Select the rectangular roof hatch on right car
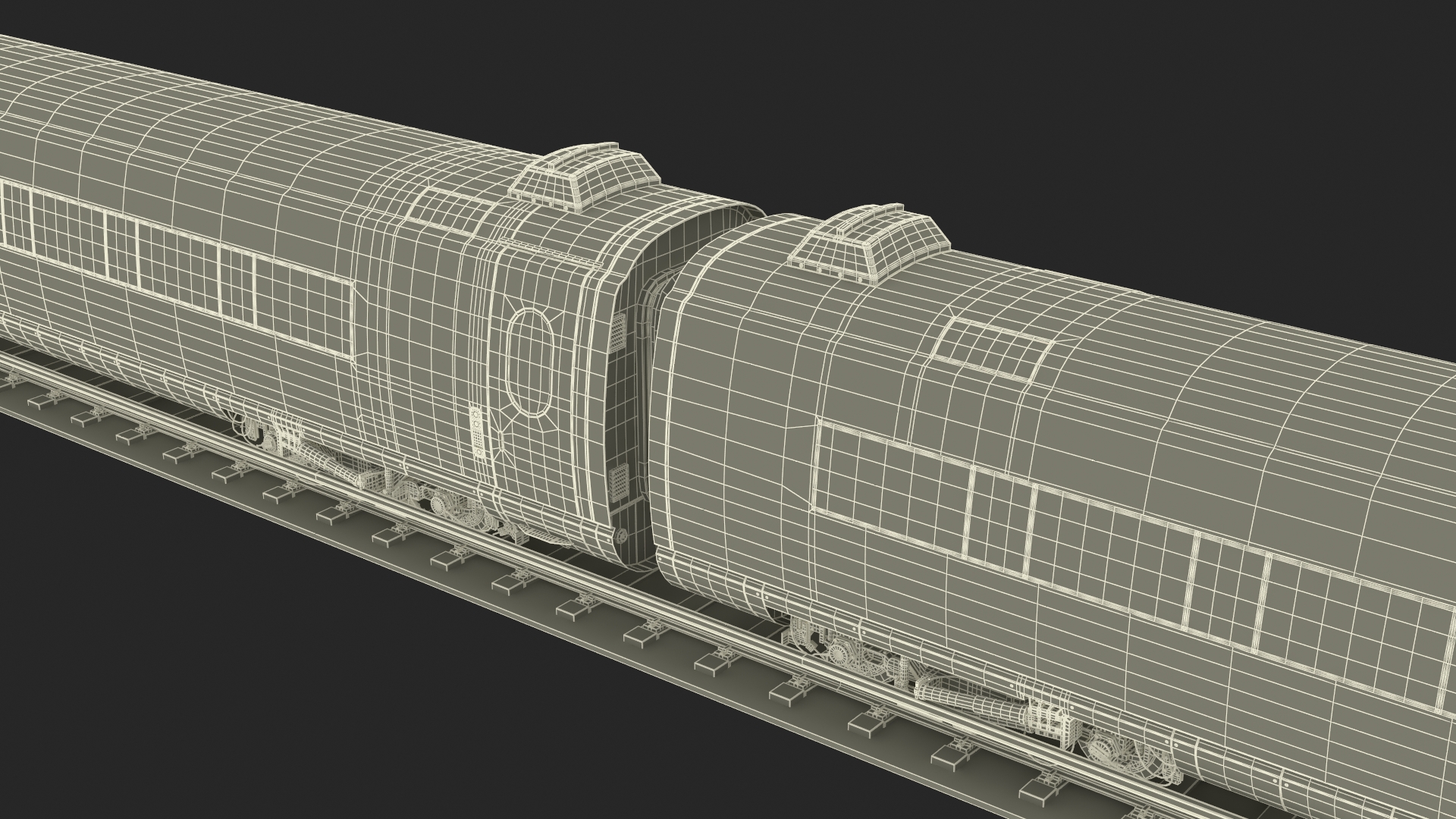 [x=993, y=349]
